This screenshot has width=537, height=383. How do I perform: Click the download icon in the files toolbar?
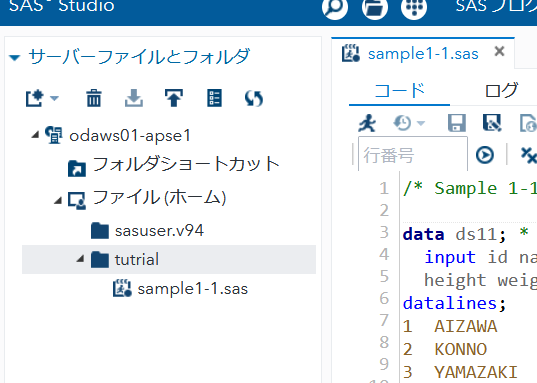click(134, 98)
